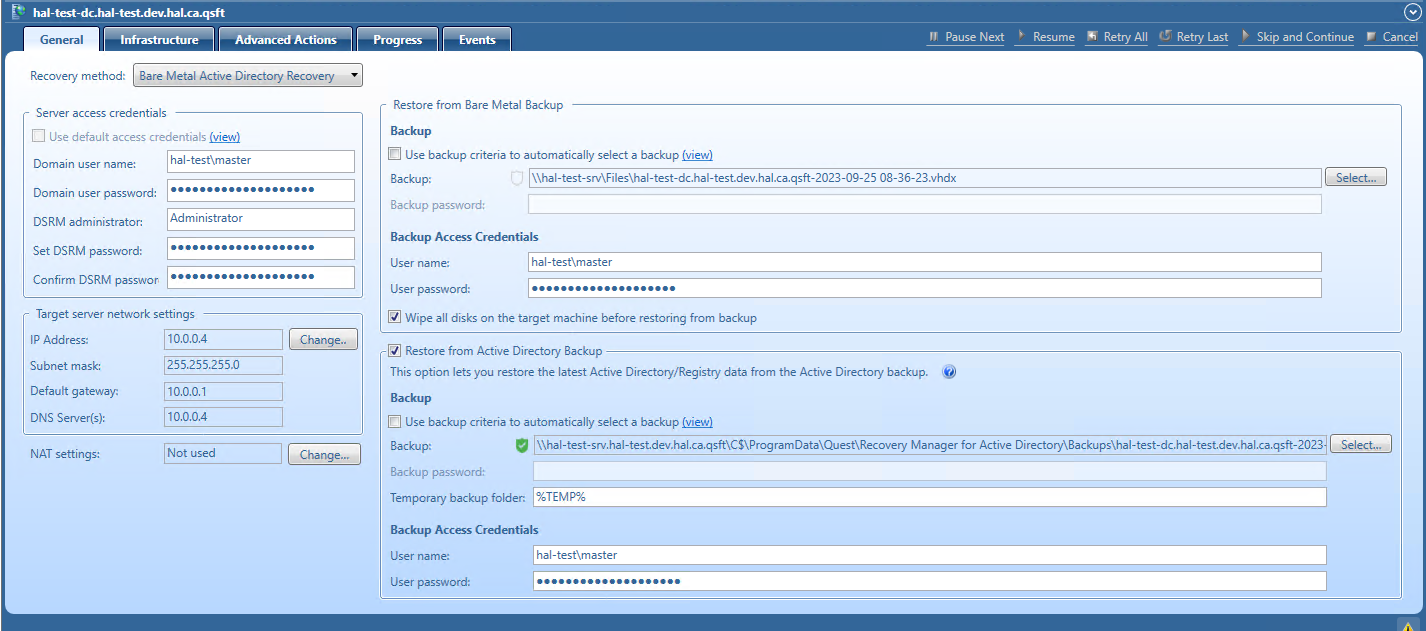The image size is (1426, 631).
Task: Click Change button next to IP Address
Action: click(x=323, y=339)
